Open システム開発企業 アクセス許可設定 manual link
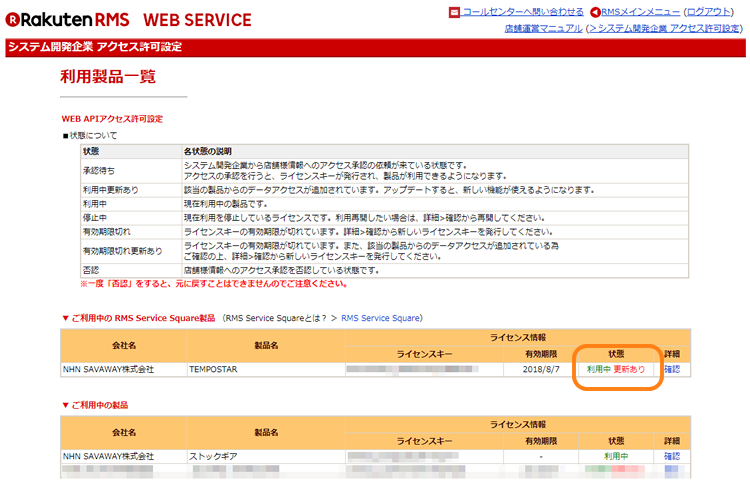Image resolution: width=750 pixels, height=482 pixels. tap(664, 28)
